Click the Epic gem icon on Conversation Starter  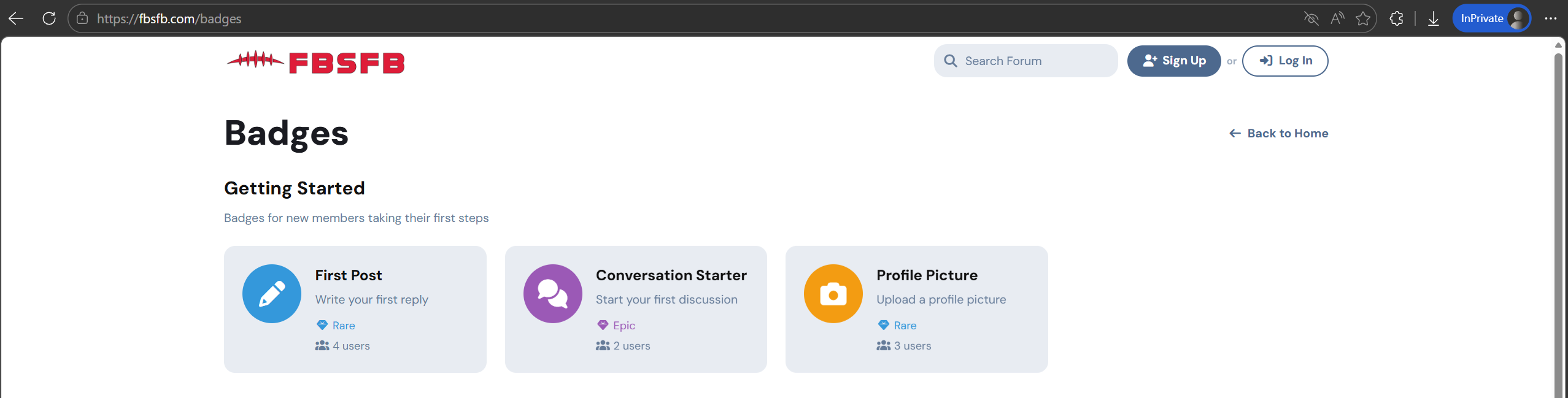pos(603,325)
